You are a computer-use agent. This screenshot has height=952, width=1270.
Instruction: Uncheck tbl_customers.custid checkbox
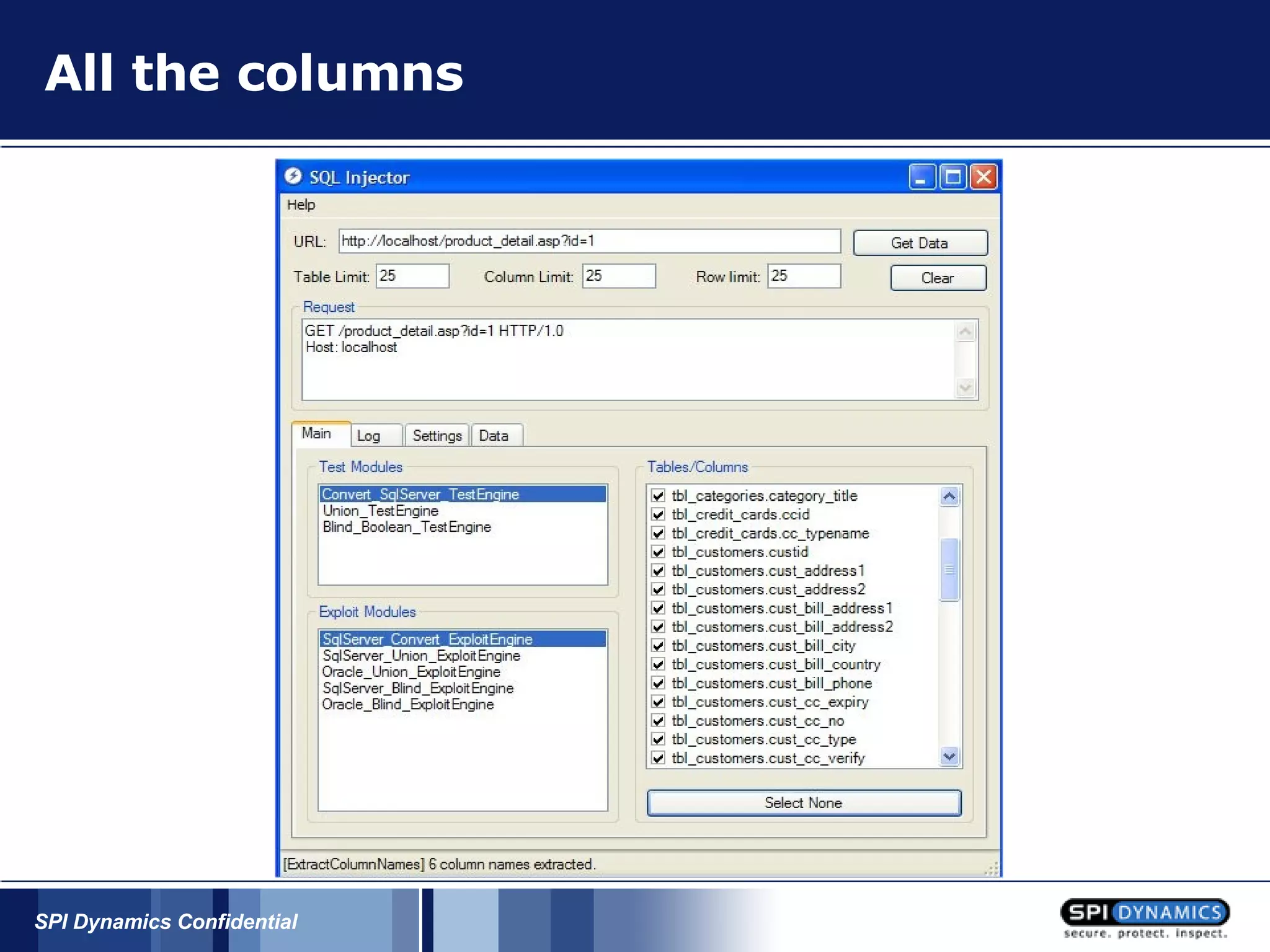[659, 552]
